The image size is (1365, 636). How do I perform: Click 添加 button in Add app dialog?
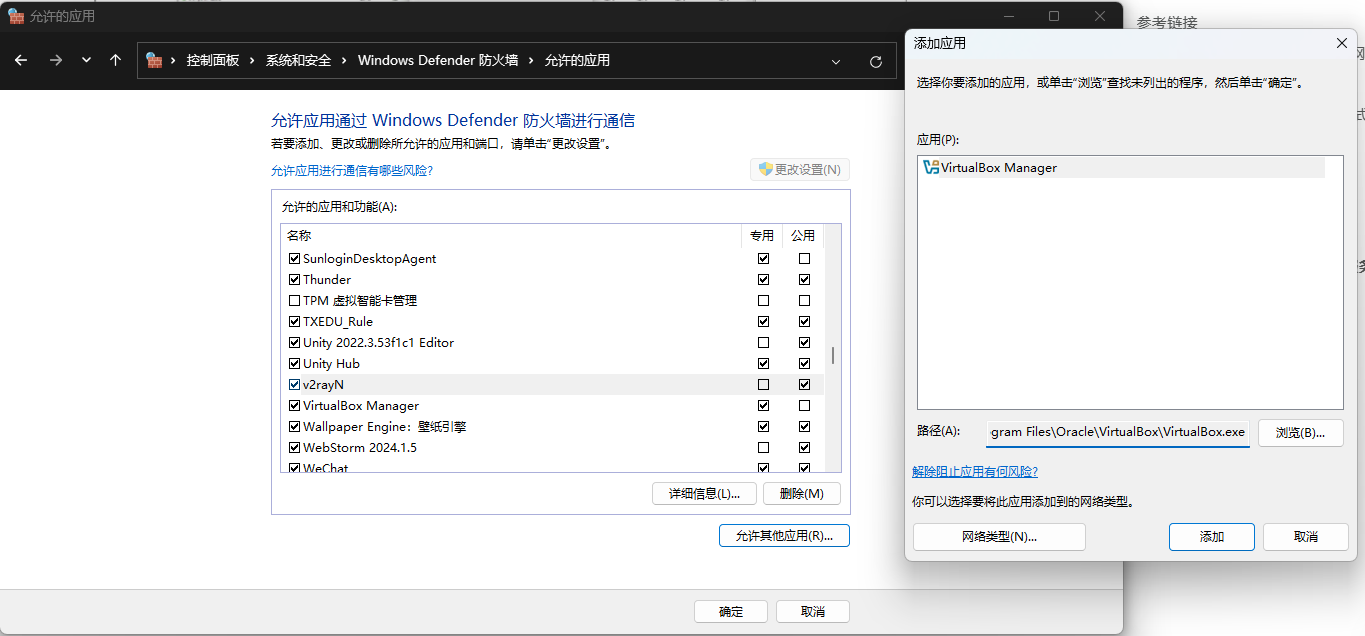(1212, 537)
